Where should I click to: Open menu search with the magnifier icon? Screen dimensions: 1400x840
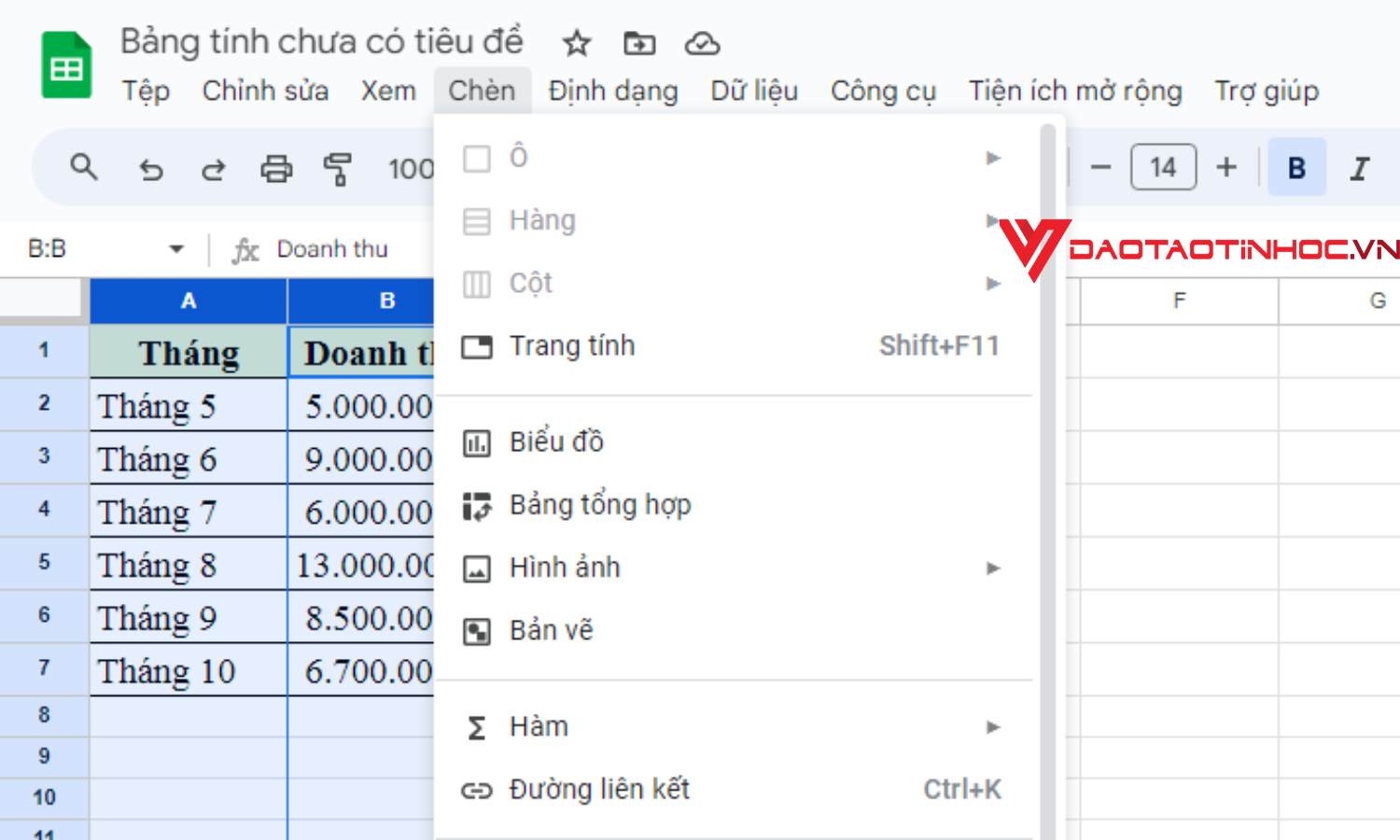84,168
